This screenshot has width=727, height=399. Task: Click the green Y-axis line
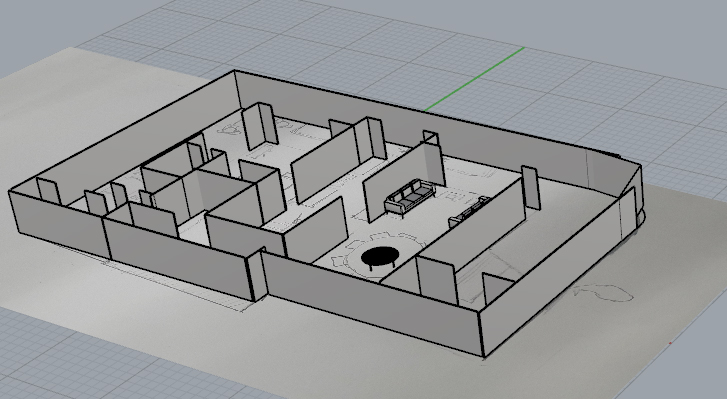coord(474,79)
